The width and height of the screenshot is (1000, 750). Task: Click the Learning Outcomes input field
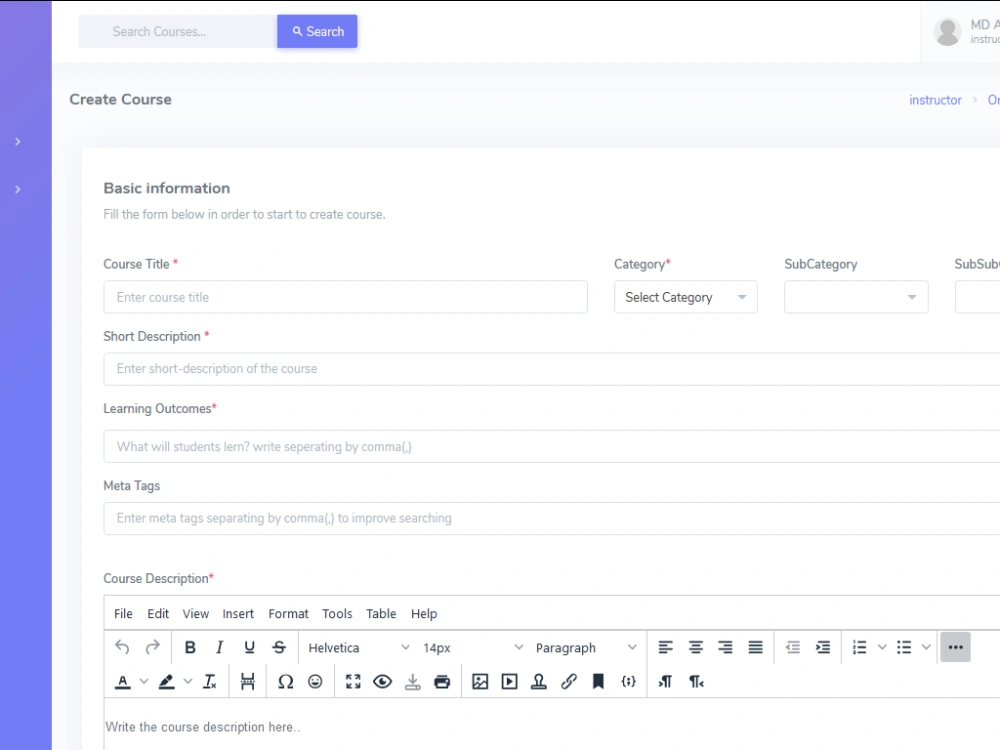click(x=552, y=446)
